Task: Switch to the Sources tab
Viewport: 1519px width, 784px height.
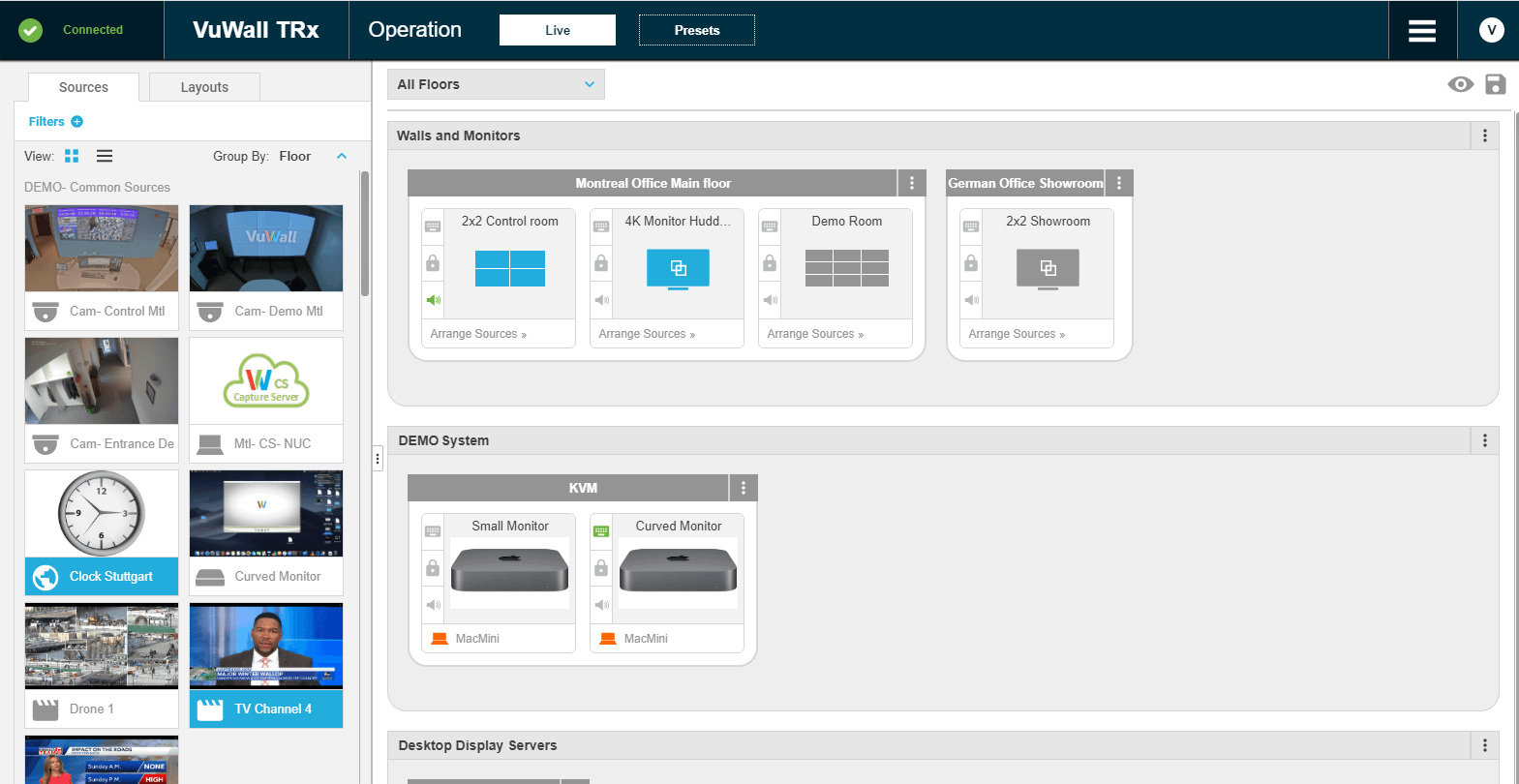Action: click(x=83, y=87)
